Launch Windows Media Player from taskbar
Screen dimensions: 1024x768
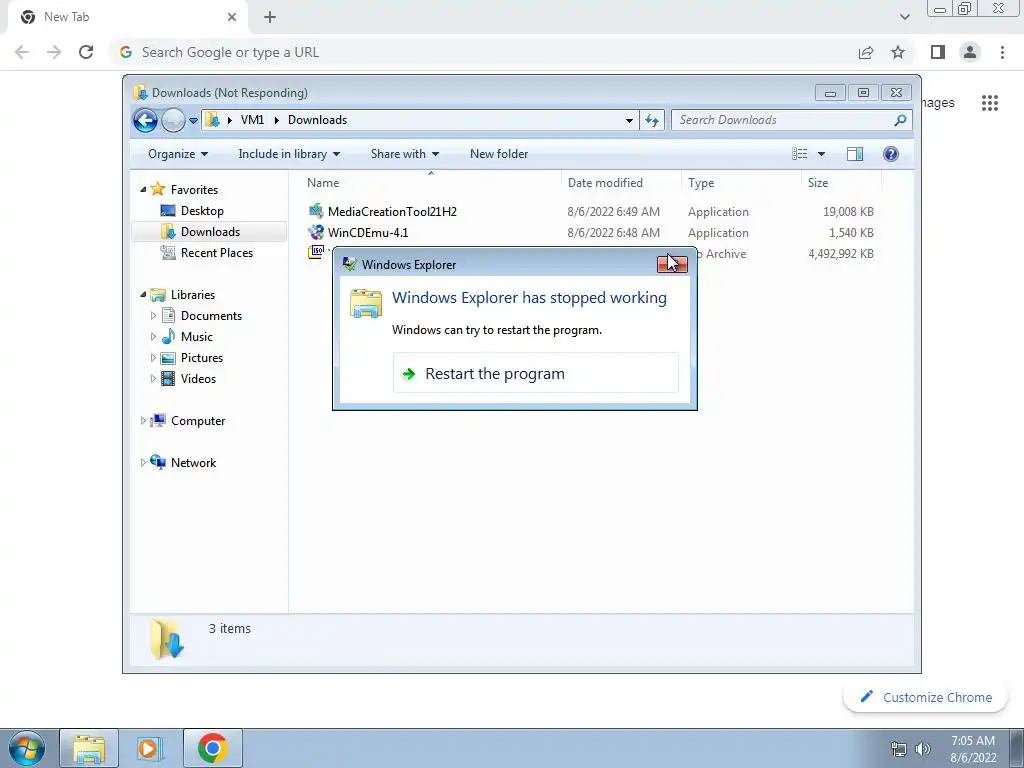click(x=149, y=748)
